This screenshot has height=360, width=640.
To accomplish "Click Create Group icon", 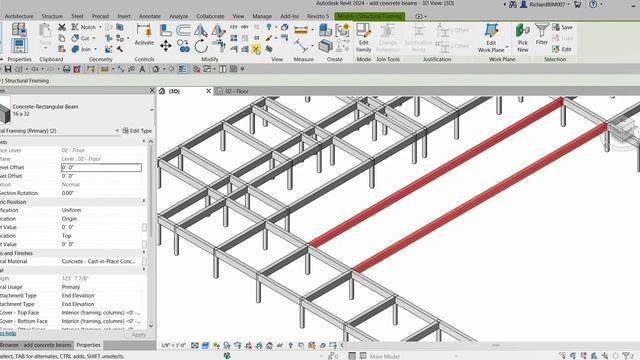I will [x=342, y=30].
